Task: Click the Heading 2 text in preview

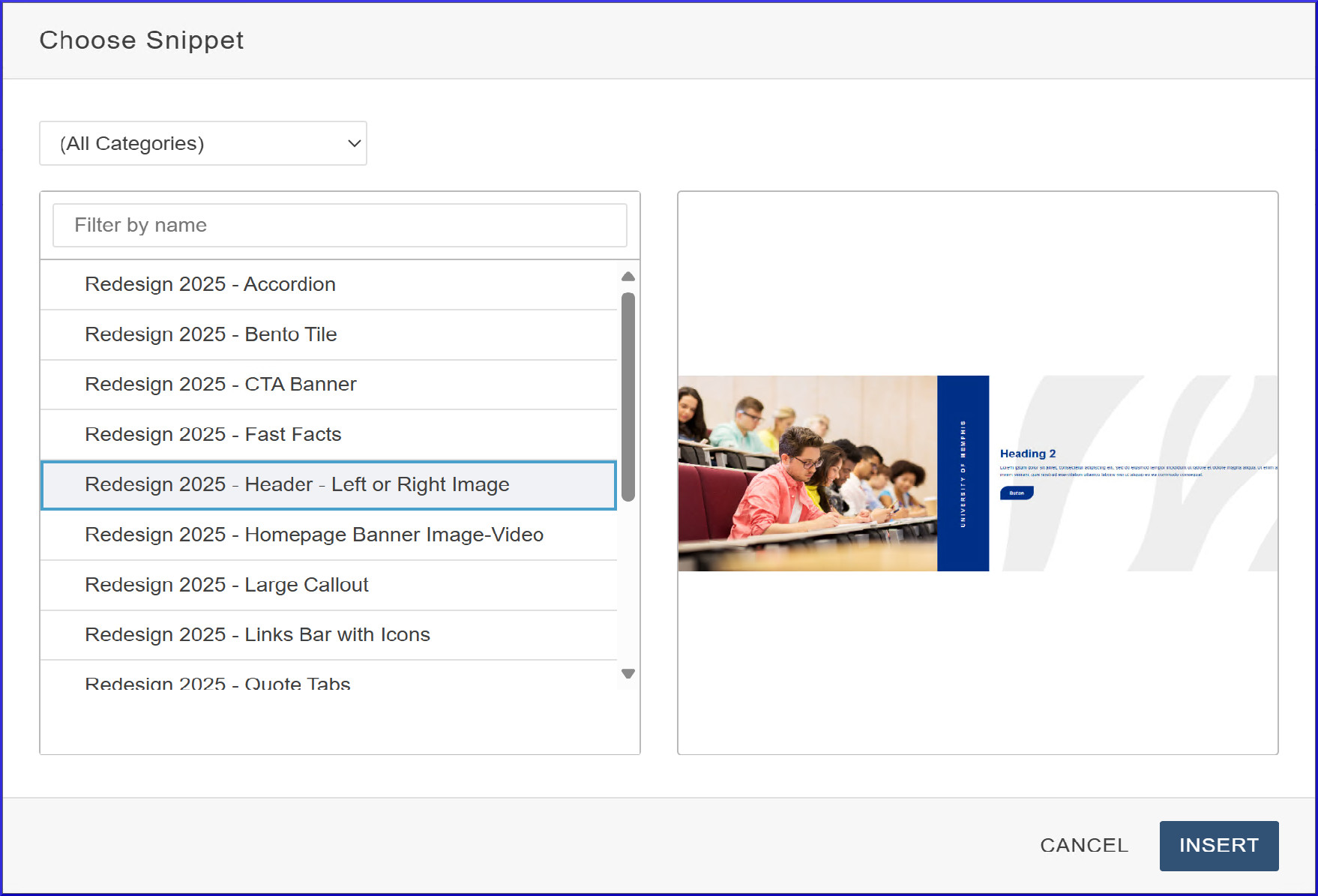Action: pyautogui.click(x=1027, y=454)
